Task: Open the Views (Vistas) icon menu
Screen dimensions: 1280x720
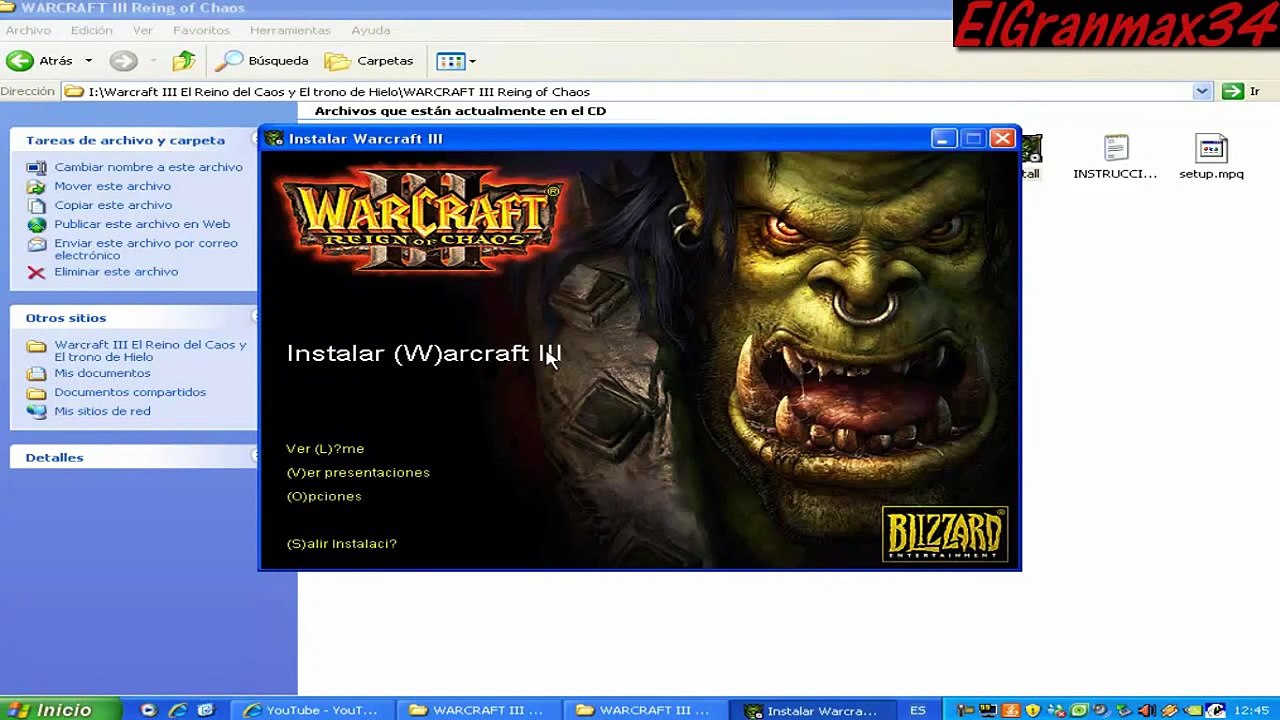Action: coord(456,61)
